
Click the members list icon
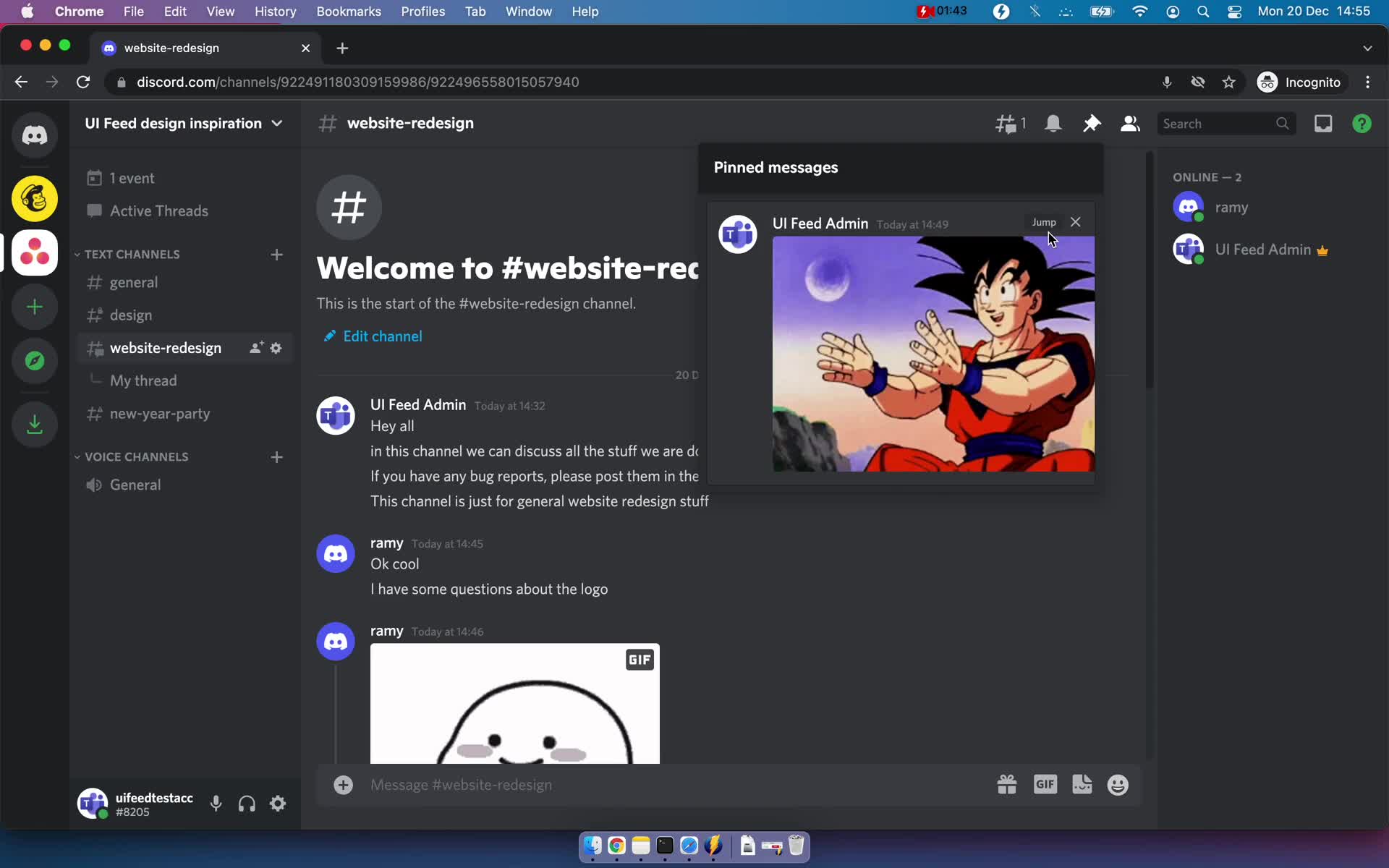click(1129, 122)
